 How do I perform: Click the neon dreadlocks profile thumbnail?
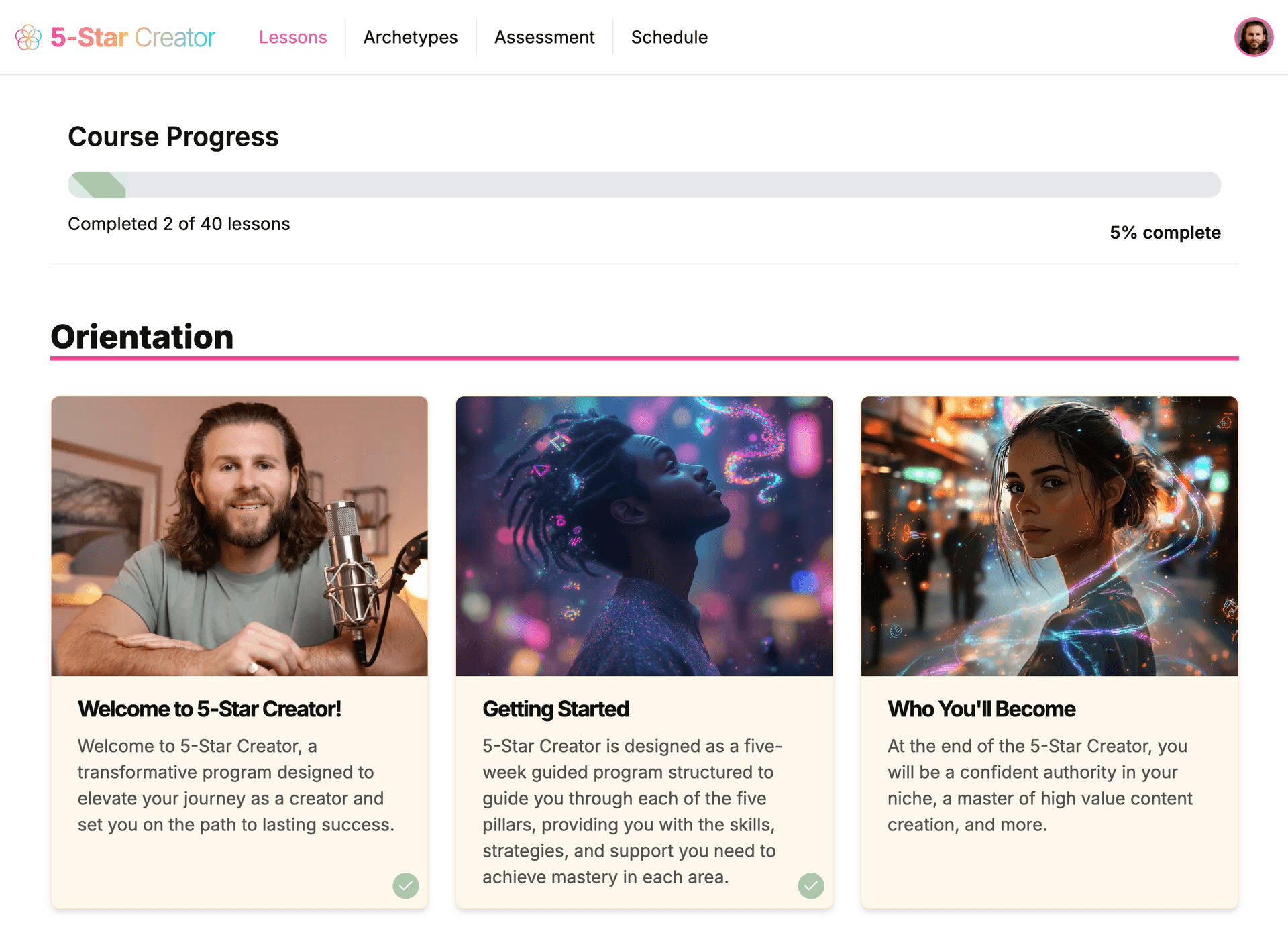pos(644,536)
